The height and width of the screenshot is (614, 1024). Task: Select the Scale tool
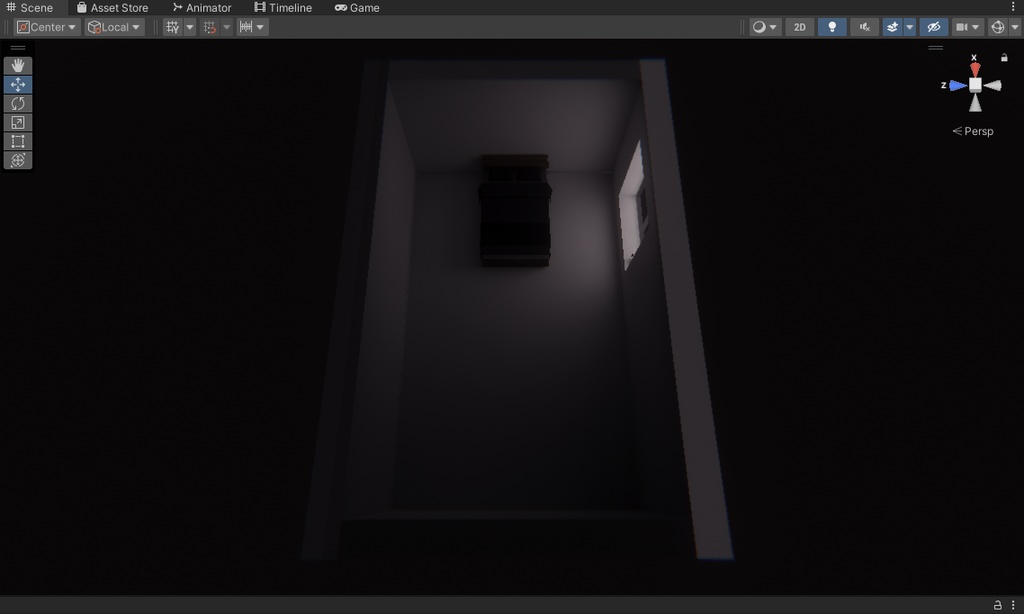click(17, 122)
